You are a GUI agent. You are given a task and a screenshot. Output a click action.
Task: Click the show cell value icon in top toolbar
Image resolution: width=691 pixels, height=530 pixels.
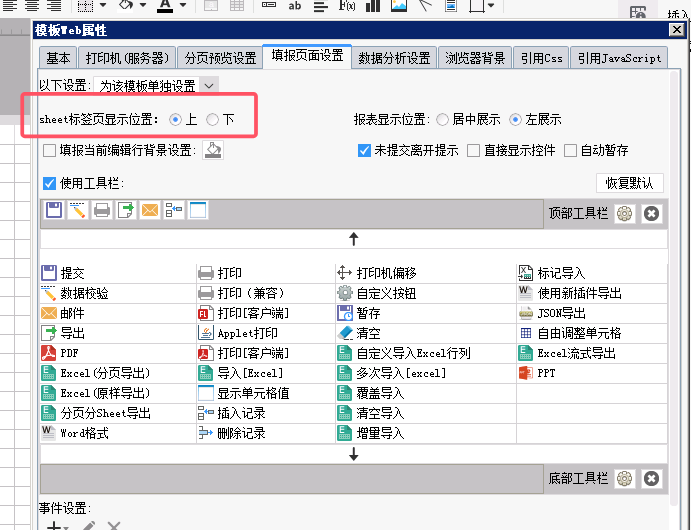198,210
